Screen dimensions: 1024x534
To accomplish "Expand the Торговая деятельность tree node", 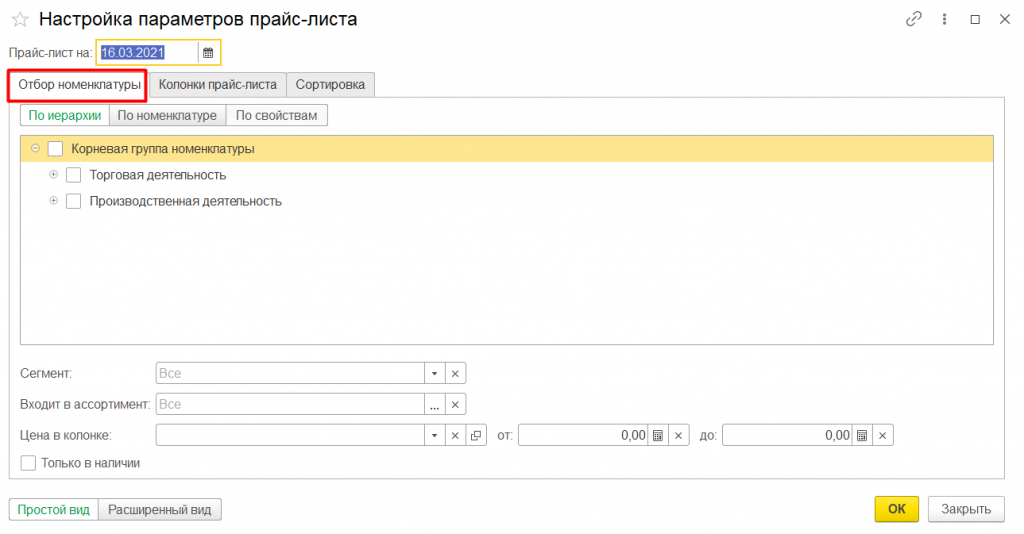I will (x=54, y=175).
